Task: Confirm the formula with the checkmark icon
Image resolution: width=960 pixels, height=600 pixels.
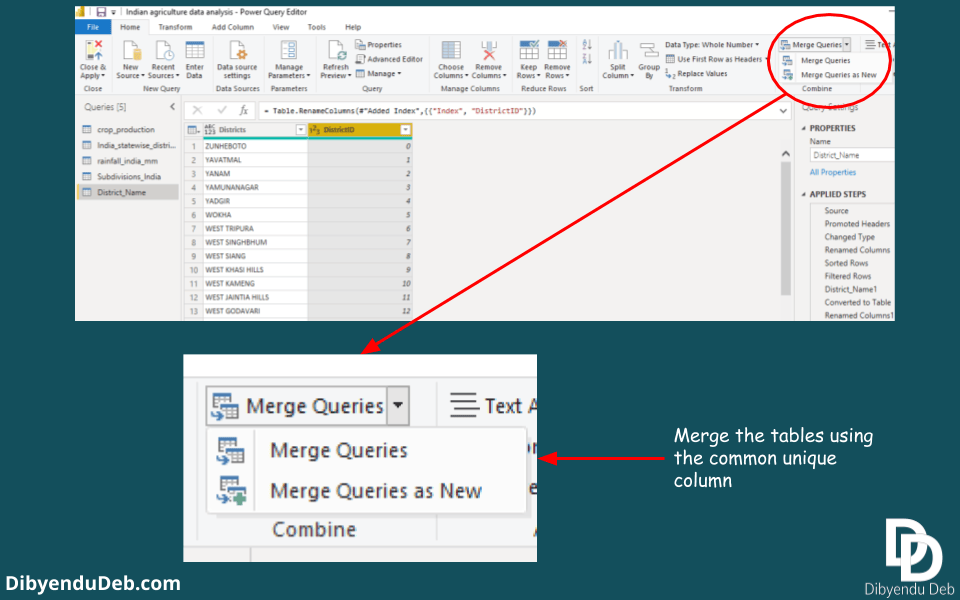Action: tap(222, 110)
